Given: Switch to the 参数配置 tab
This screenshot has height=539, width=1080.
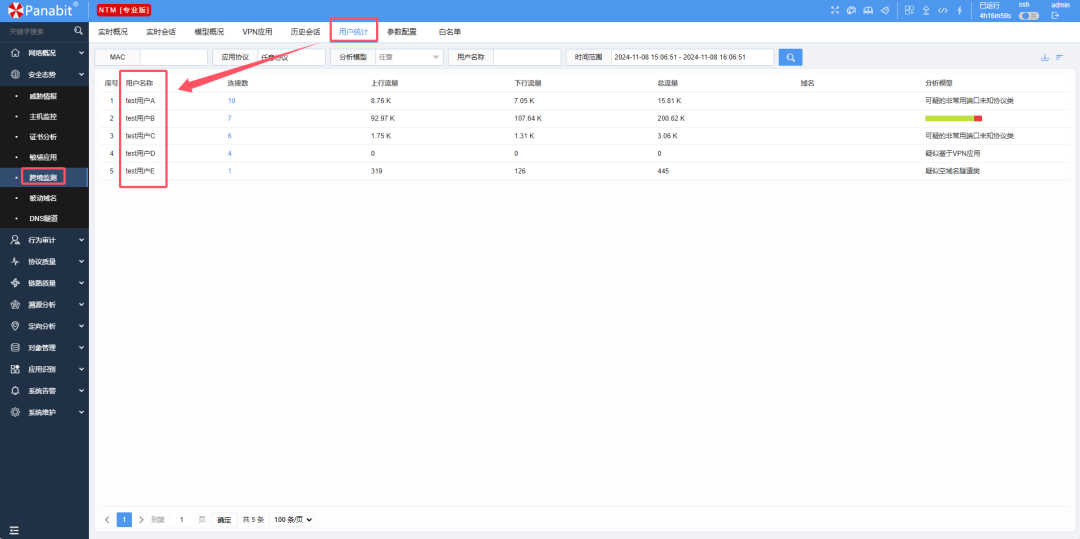Looking at the screenshot, I should 402,32.
